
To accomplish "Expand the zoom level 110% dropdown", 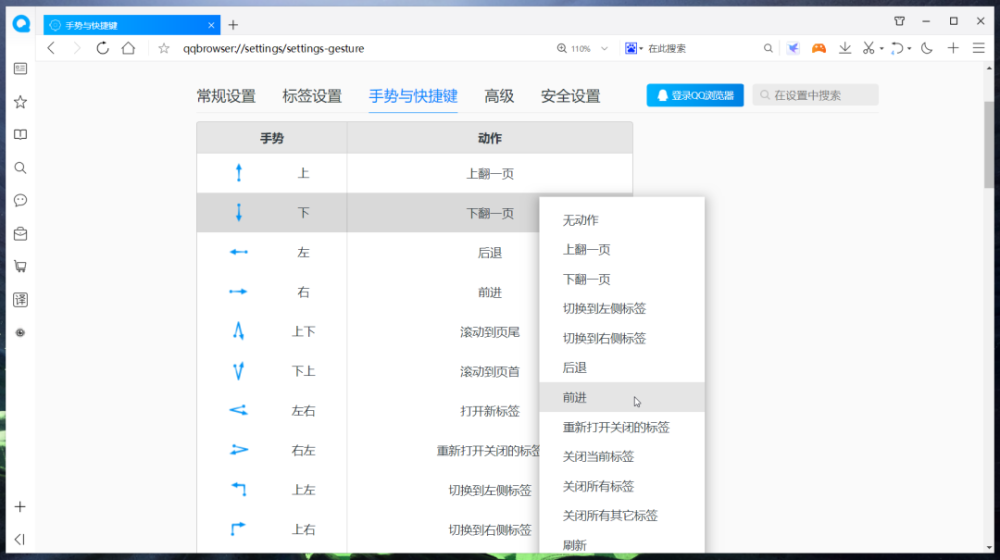I will (x=604, y=48).
